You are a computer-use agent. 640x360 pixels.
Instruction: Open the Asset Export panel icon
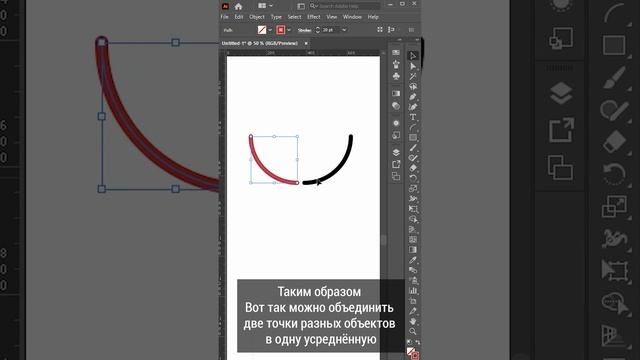(x=396, y=164)
